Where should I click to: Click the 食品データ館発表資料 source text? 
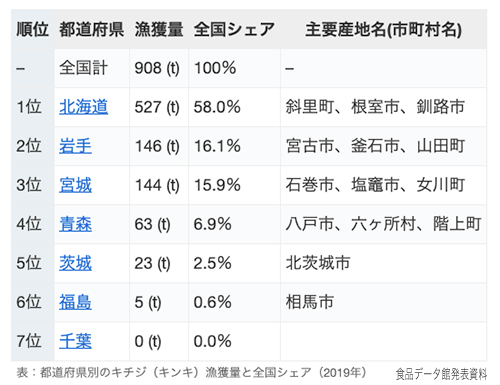[441, 374]
